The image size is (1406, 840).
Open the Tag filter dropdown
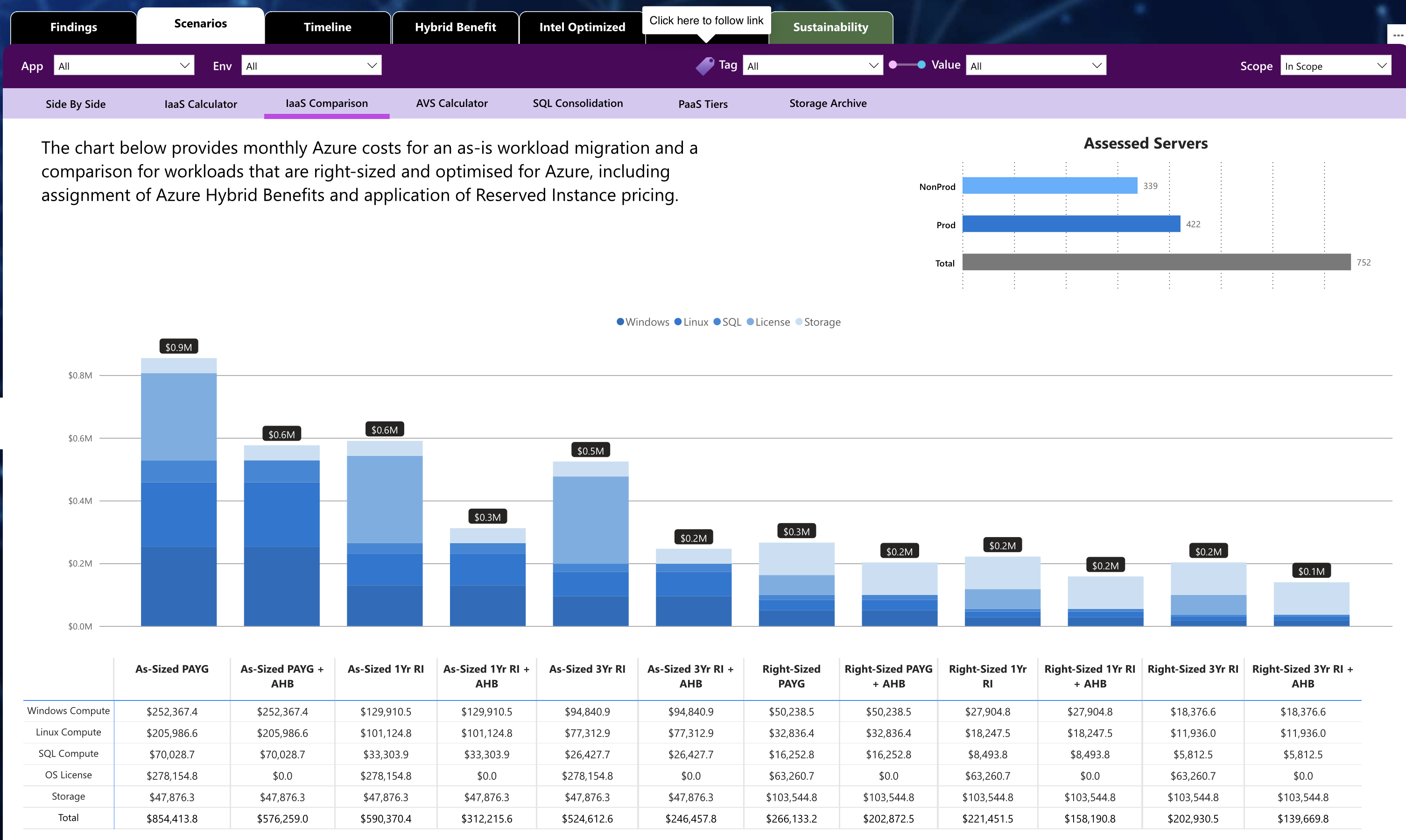pyautogui.click(x=813, y=66)
